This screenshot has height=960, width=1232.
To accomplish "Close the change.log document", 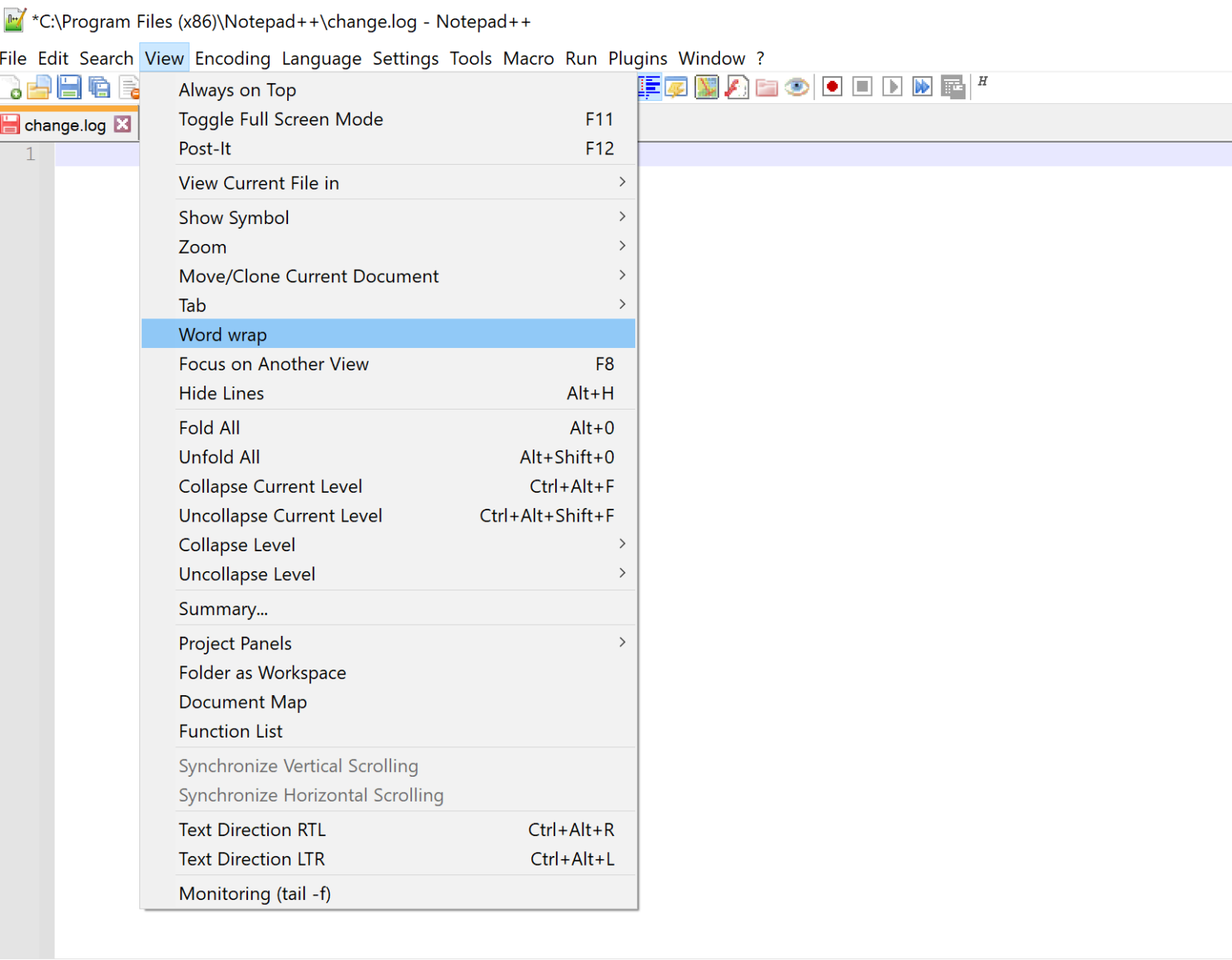I will (122, 124).
